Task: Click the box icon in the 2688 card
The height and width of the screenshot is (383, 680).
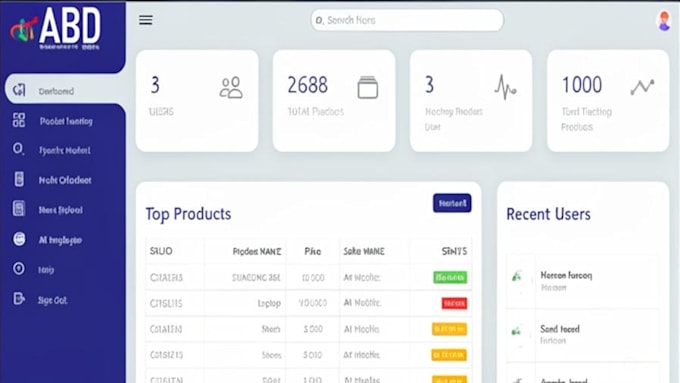Action: coord(368,87)
